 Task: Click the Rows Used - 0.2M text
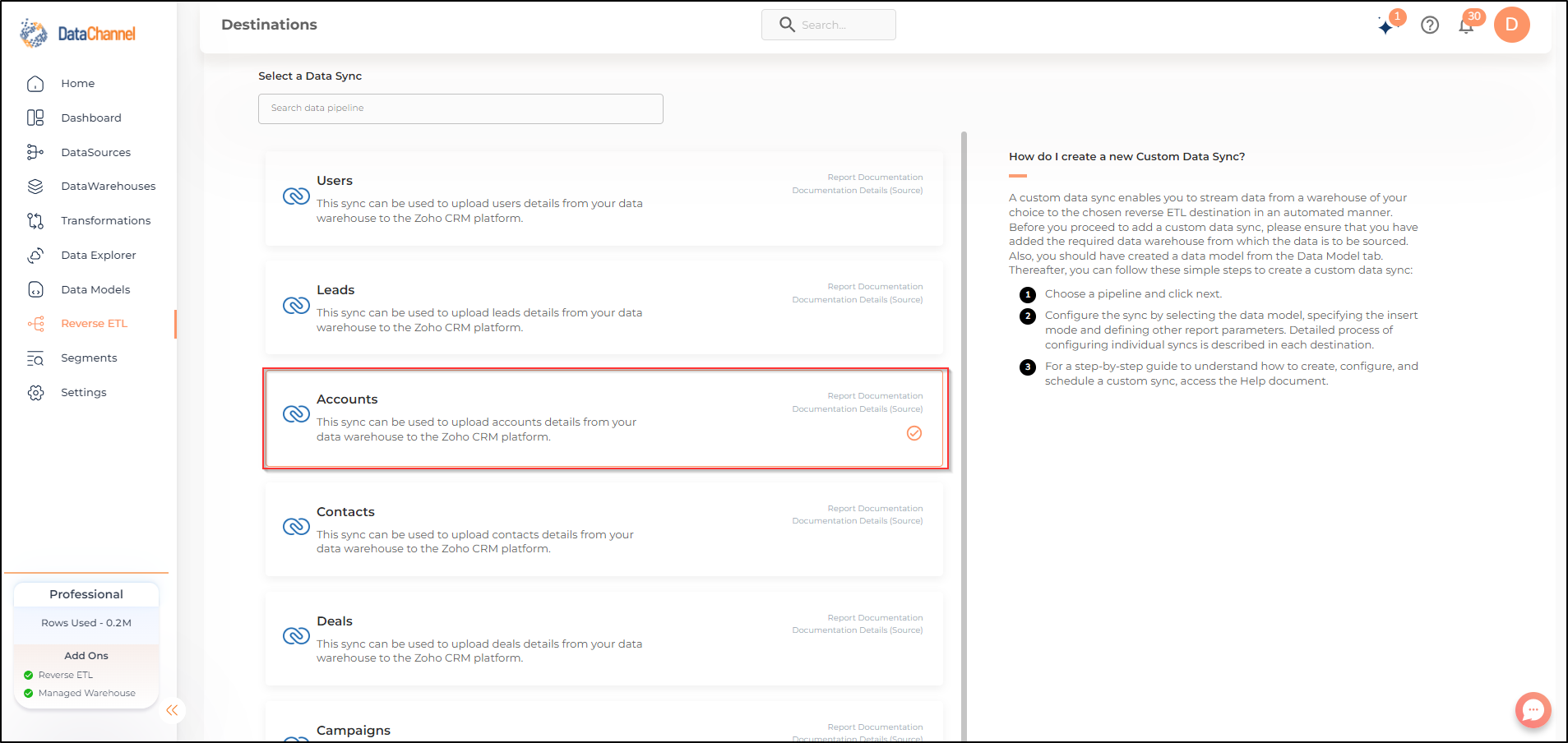(x=86, y=623)
